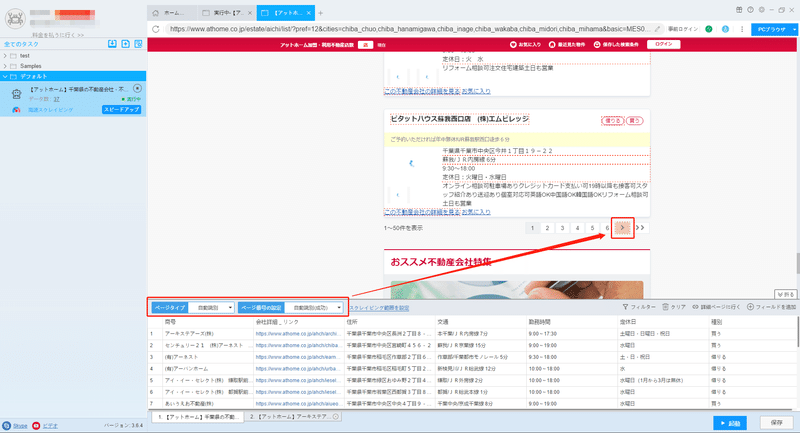Switch to the ホーム tab
This screenshot has width=800, height=433.
click(x=172, y=13)
